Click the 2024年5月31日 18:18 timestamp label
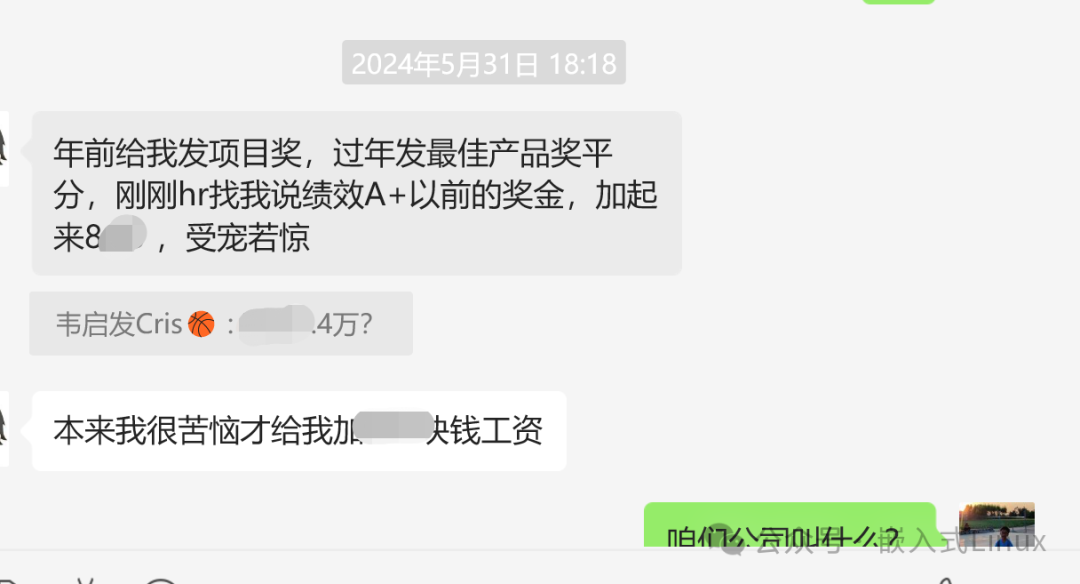The width and height of the screenshot is (1080, 584). coord(484,63)
